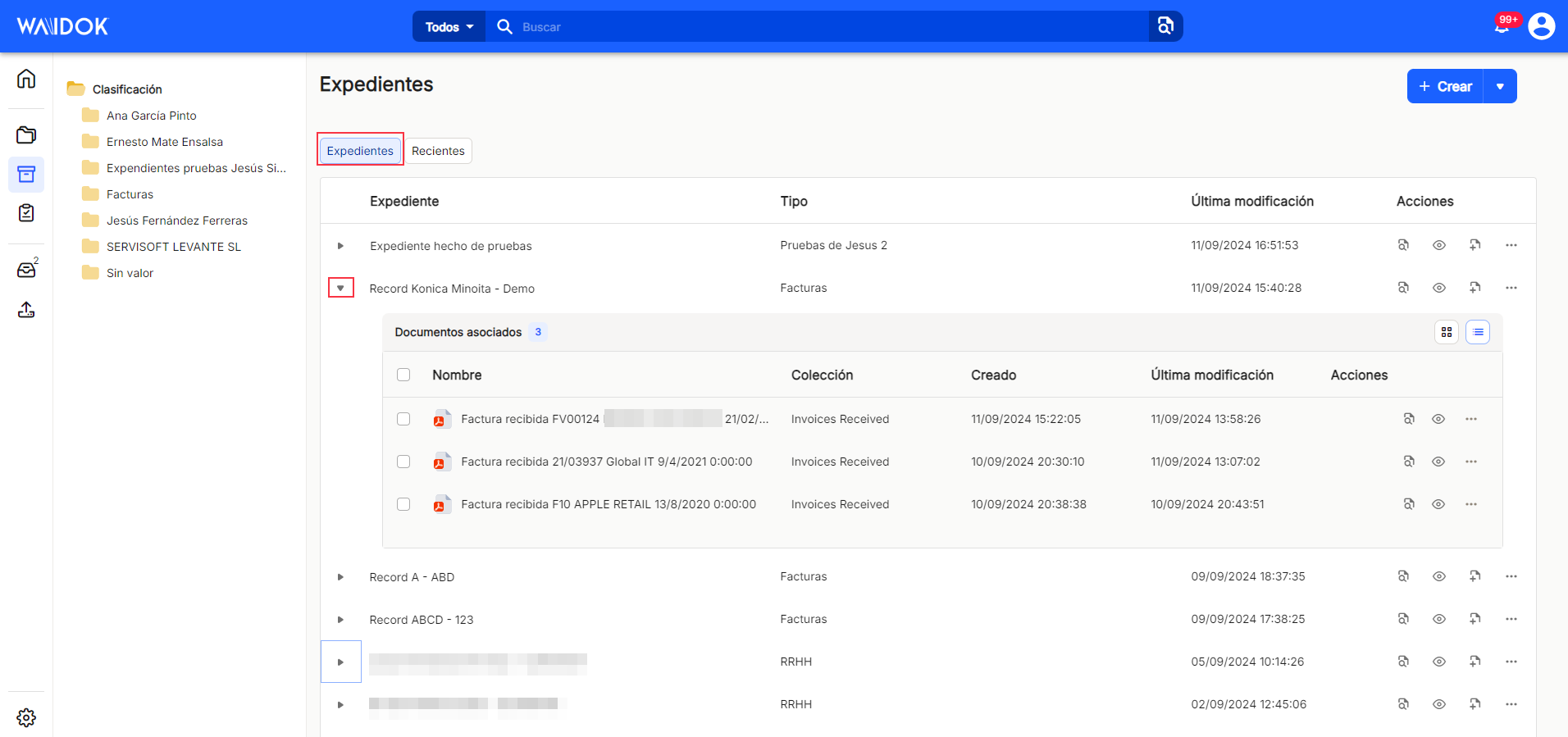Open more actions for Record Konica Minoita - Demo
This screenshot has height=737, width=1568.
1511,288
